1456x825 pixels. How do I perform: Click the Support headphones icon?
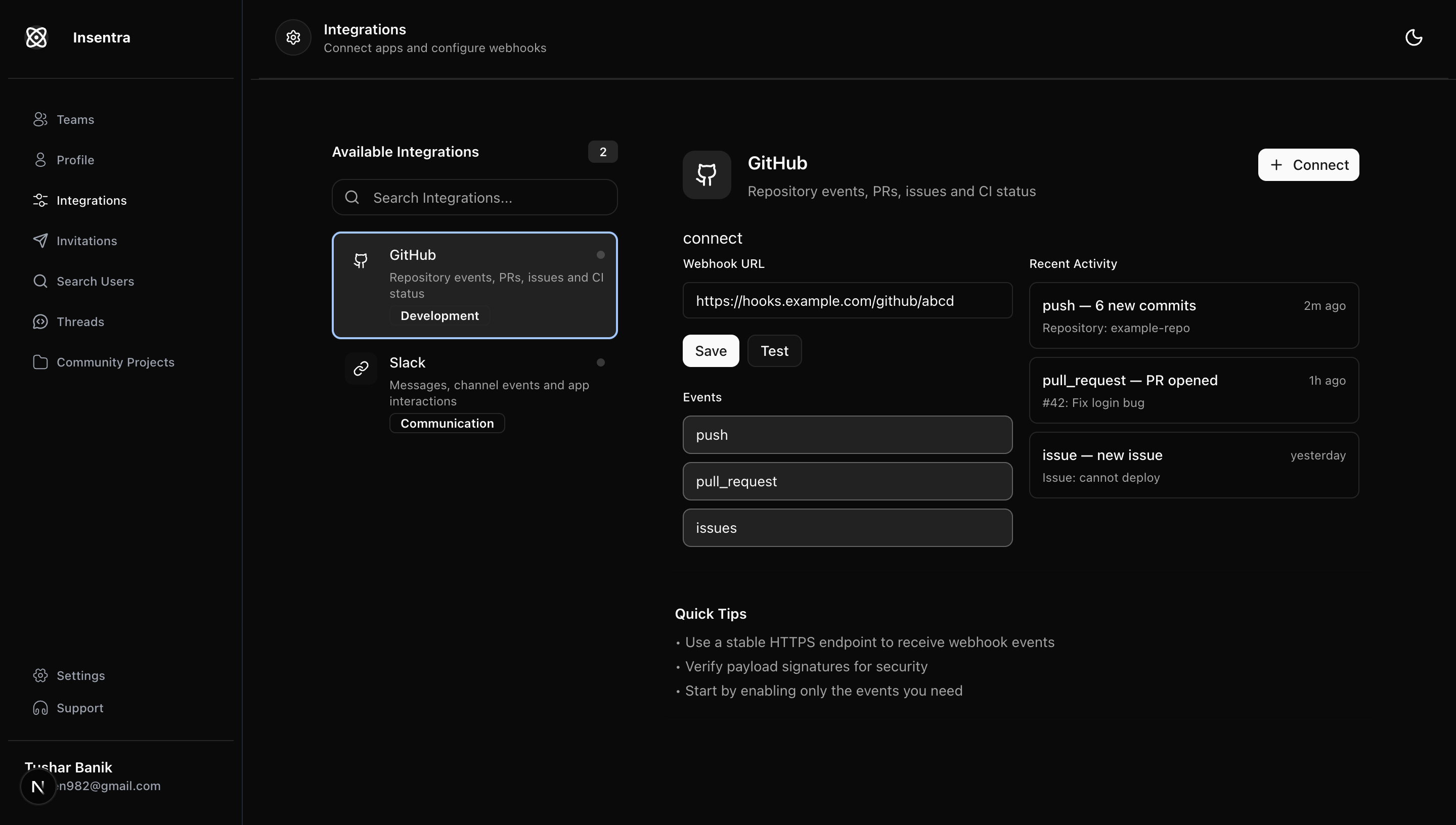(40, 708)
